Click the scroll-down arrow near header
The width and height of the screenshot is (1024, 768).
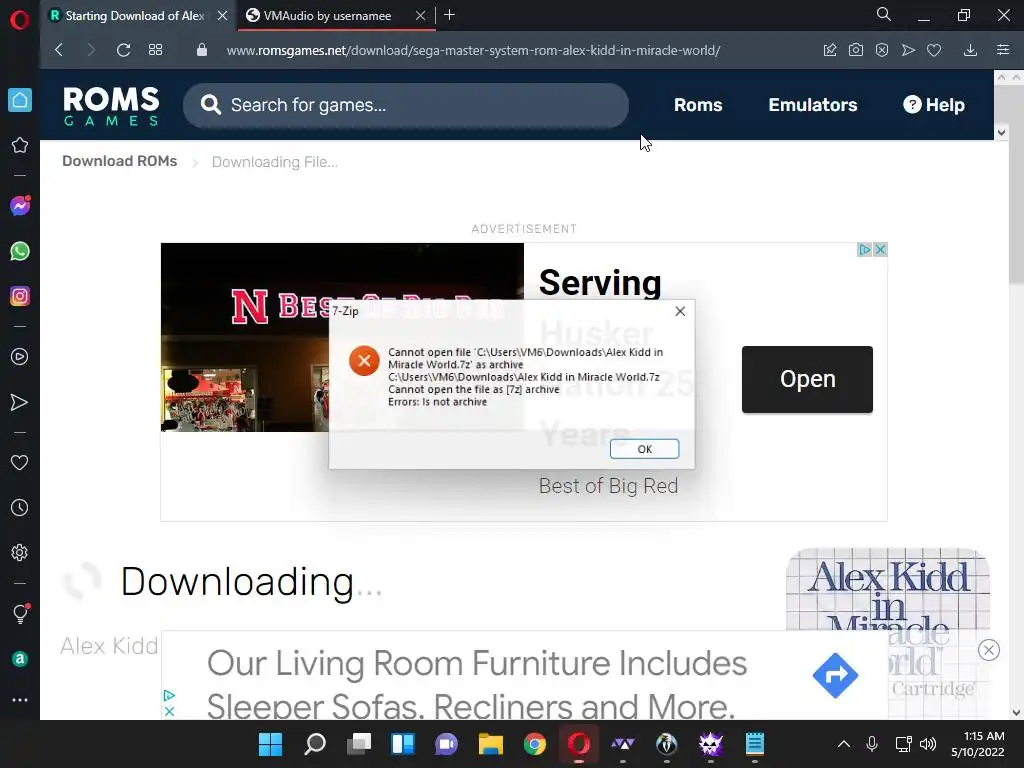pyautogui.click(x=1001, y=133)
